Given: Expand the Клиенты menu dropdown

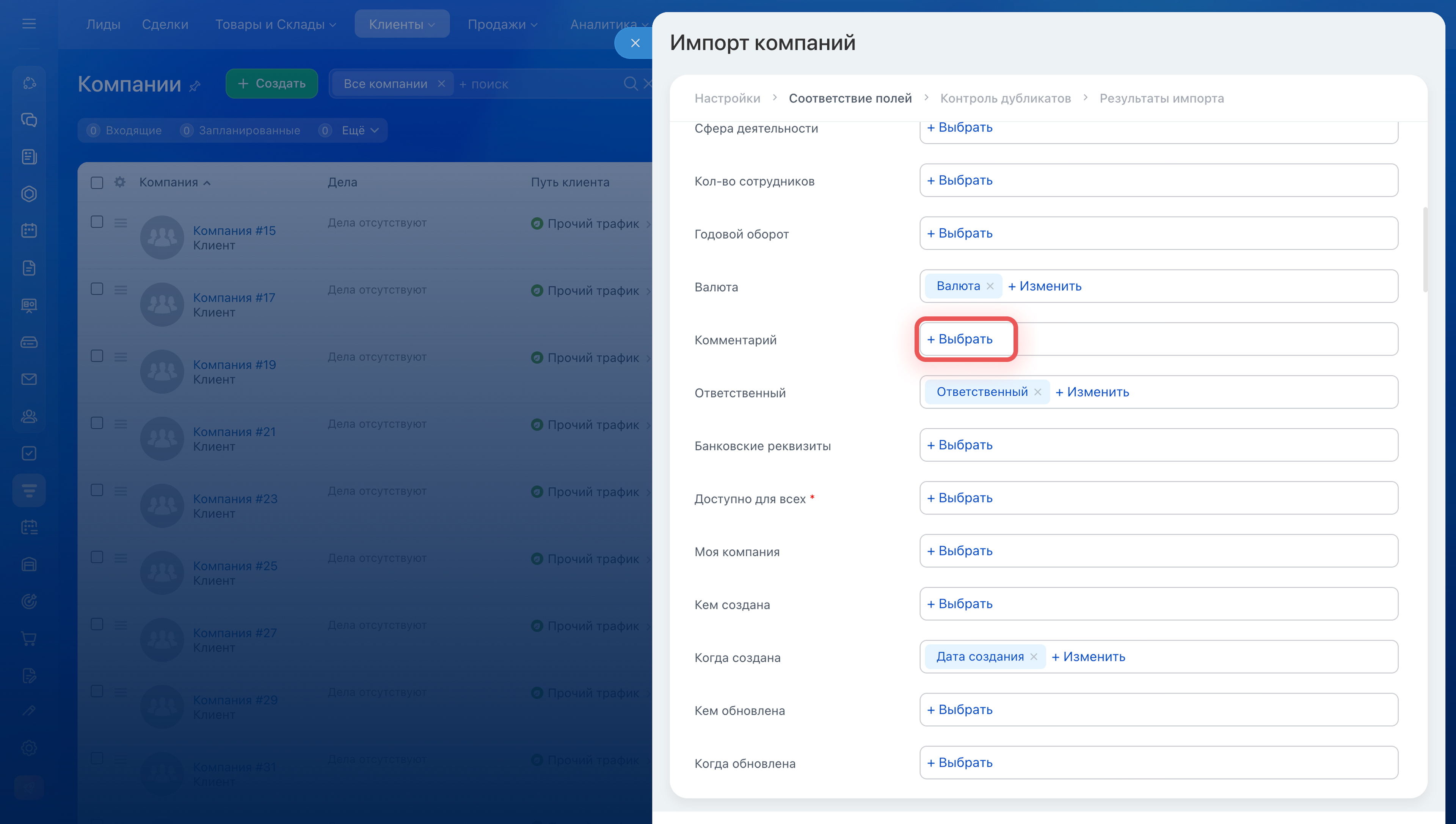Looking at the screenshot, I should [402, 24].
